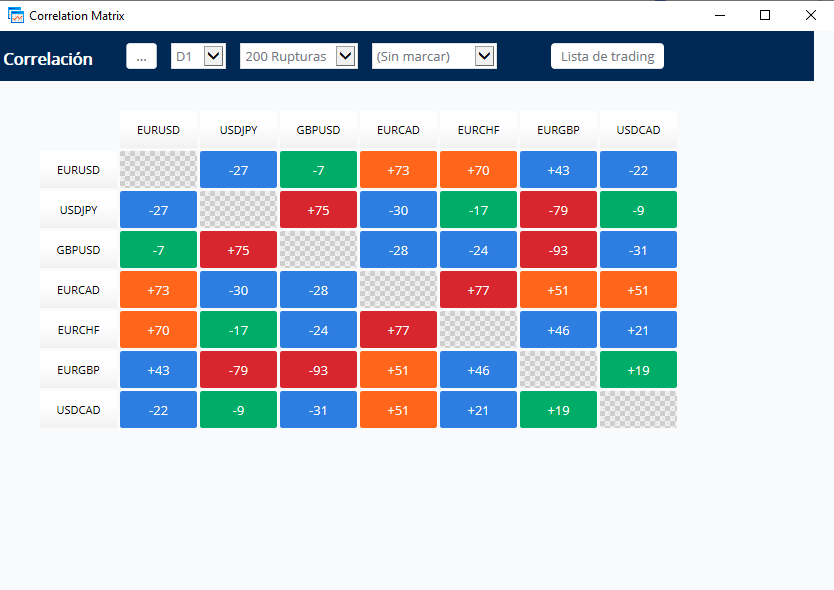Click blue +21 cell in USDCAD row
This screenshot has height=590, width=834.
tap(478, 410)
